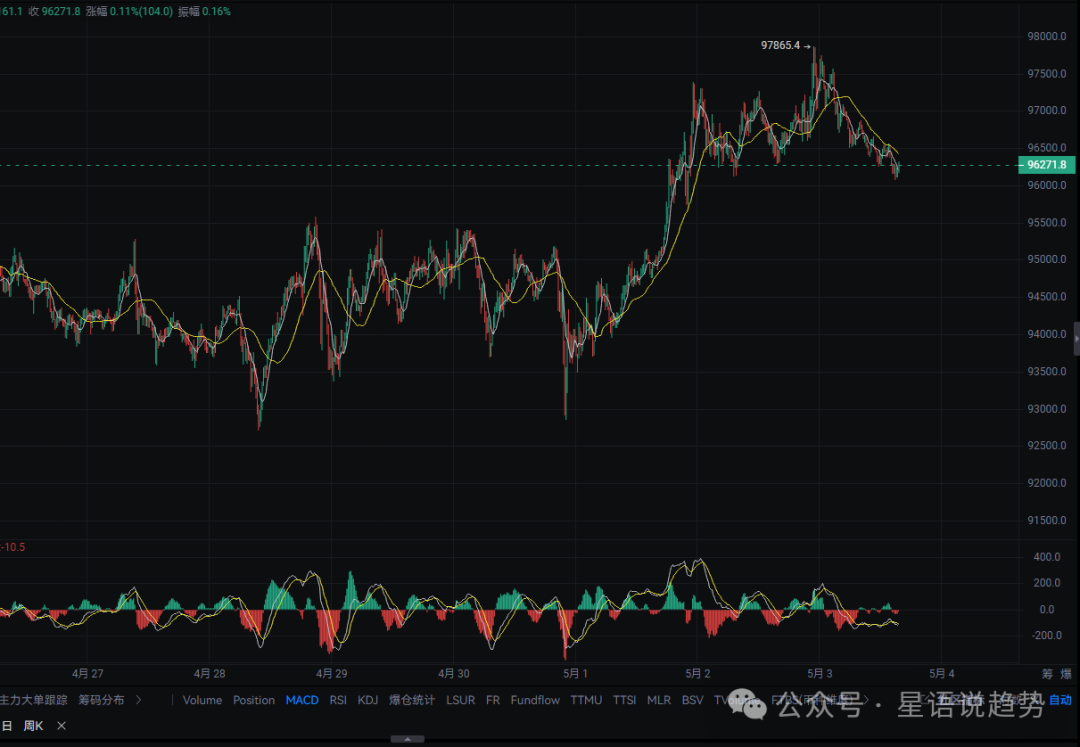Select the 周K weekly timeframe
1080x747 pixels.
coord(33,726)
